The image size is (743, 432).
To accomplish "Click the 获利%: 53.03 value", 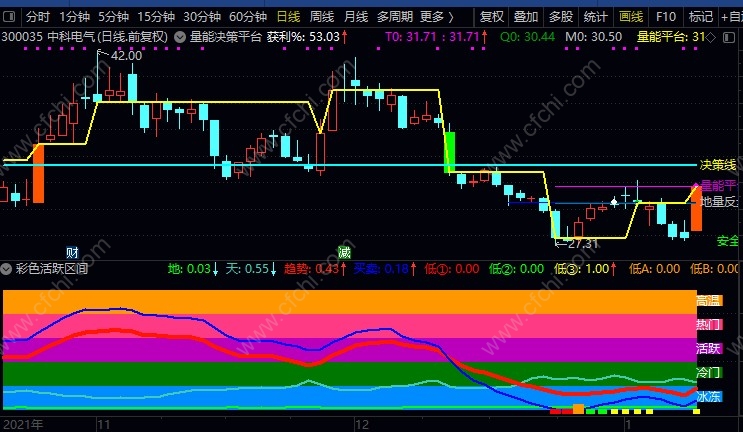I will pos(307,37).
